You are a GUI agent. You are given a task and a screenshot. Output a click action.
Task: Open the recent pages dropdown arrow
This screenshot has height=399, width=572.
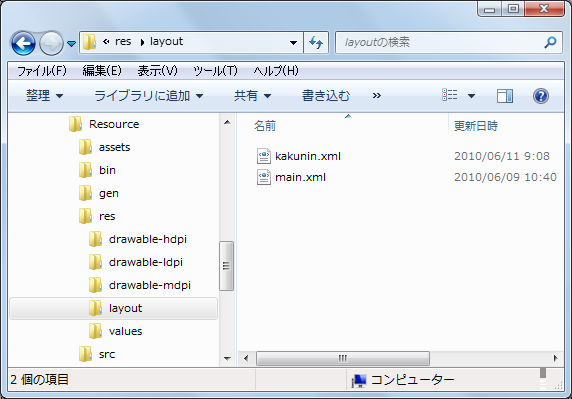point(72,44)
